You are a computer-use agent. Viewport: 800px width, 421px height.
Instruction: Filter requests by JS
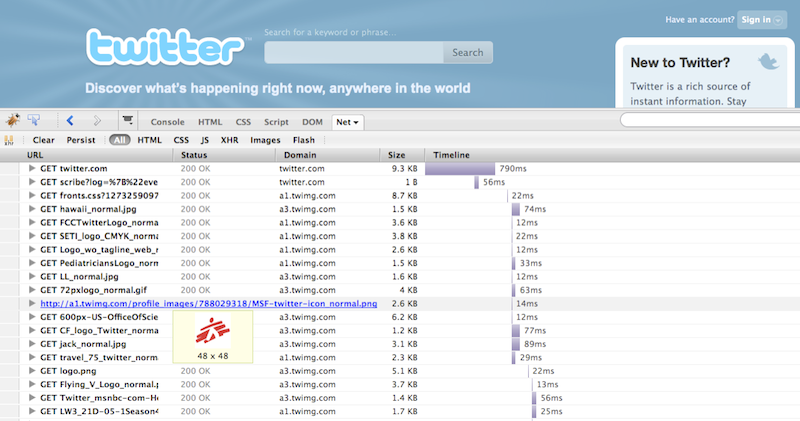coord(205,140)
